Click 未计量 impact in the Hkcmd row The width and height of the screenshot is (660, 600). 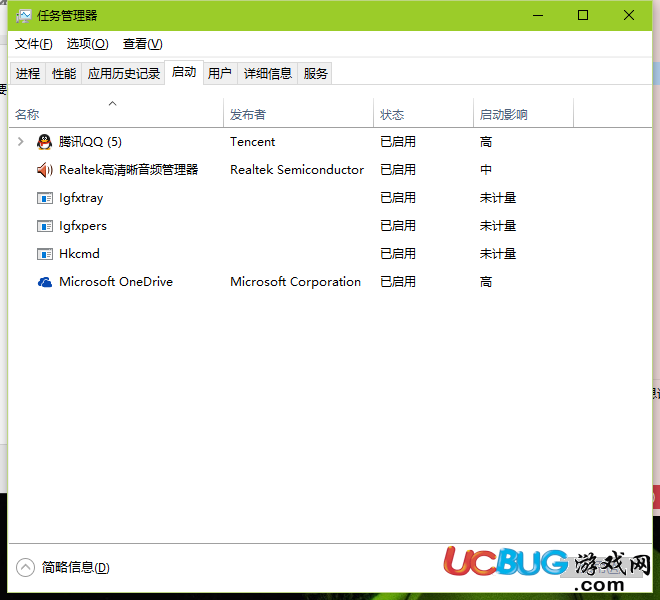tap(498, 254)
